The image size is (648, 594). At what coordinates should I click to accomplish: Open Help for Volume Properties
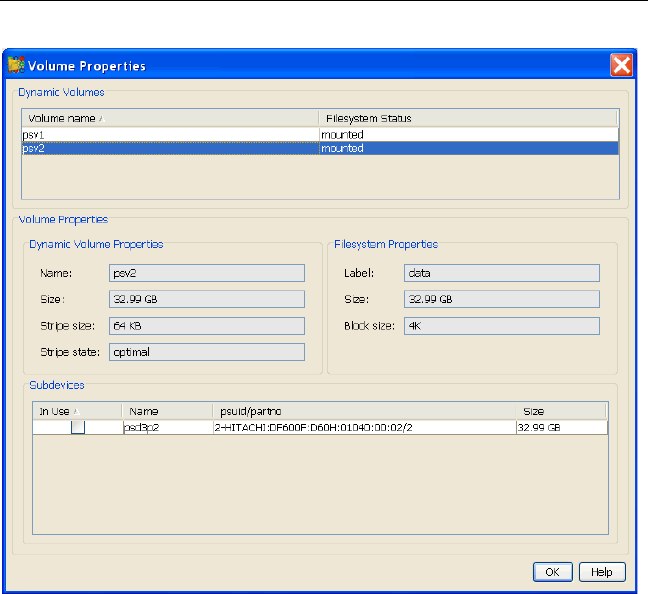602,572
